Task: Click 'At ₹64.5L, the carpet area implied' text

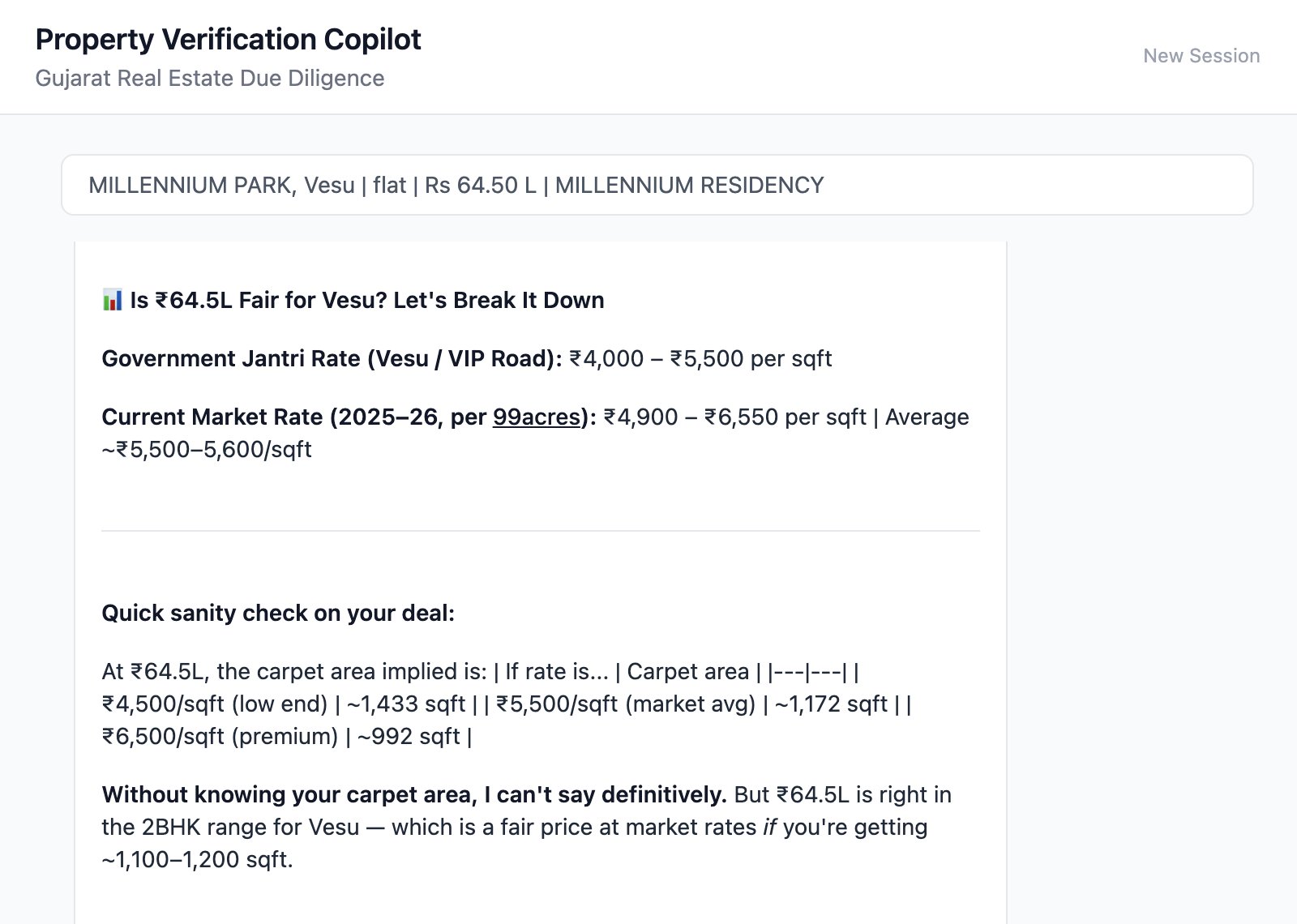Action: coord(293,672)
